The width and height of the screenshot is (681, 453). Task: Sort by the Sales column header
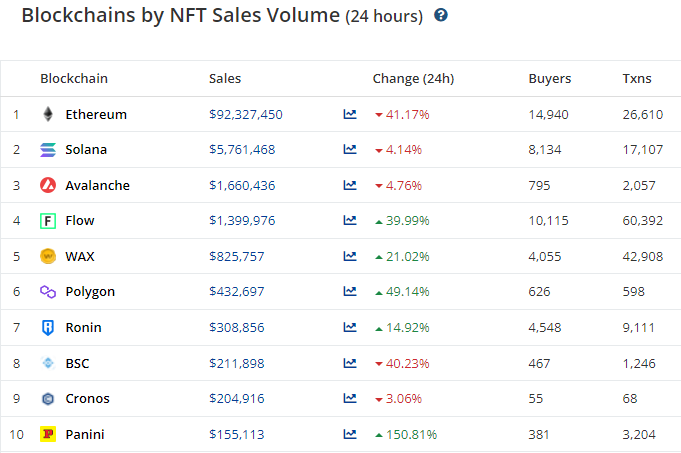pyautogui.click(x=225, y=78)
